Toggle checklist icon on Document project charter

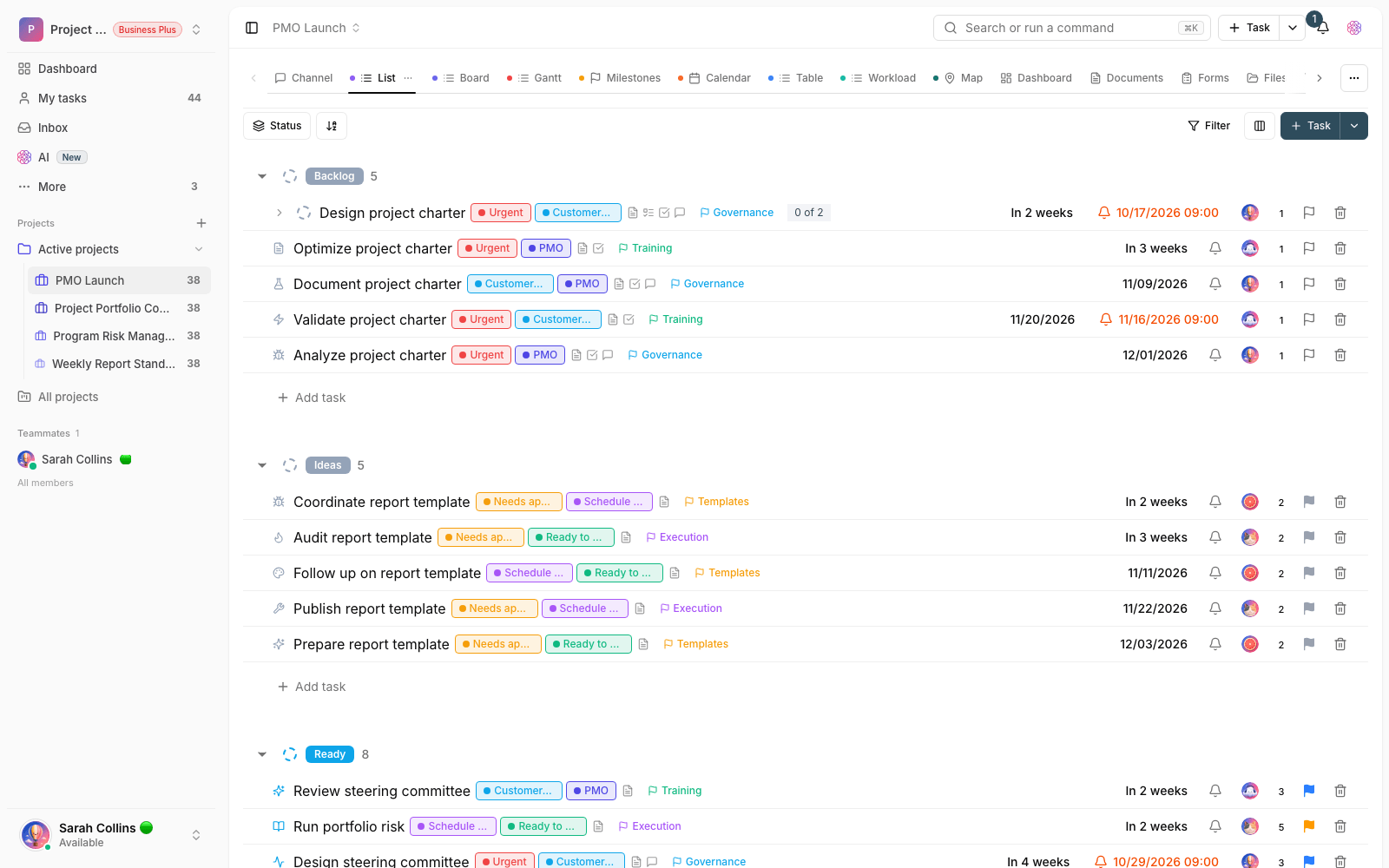click(635, 284)
